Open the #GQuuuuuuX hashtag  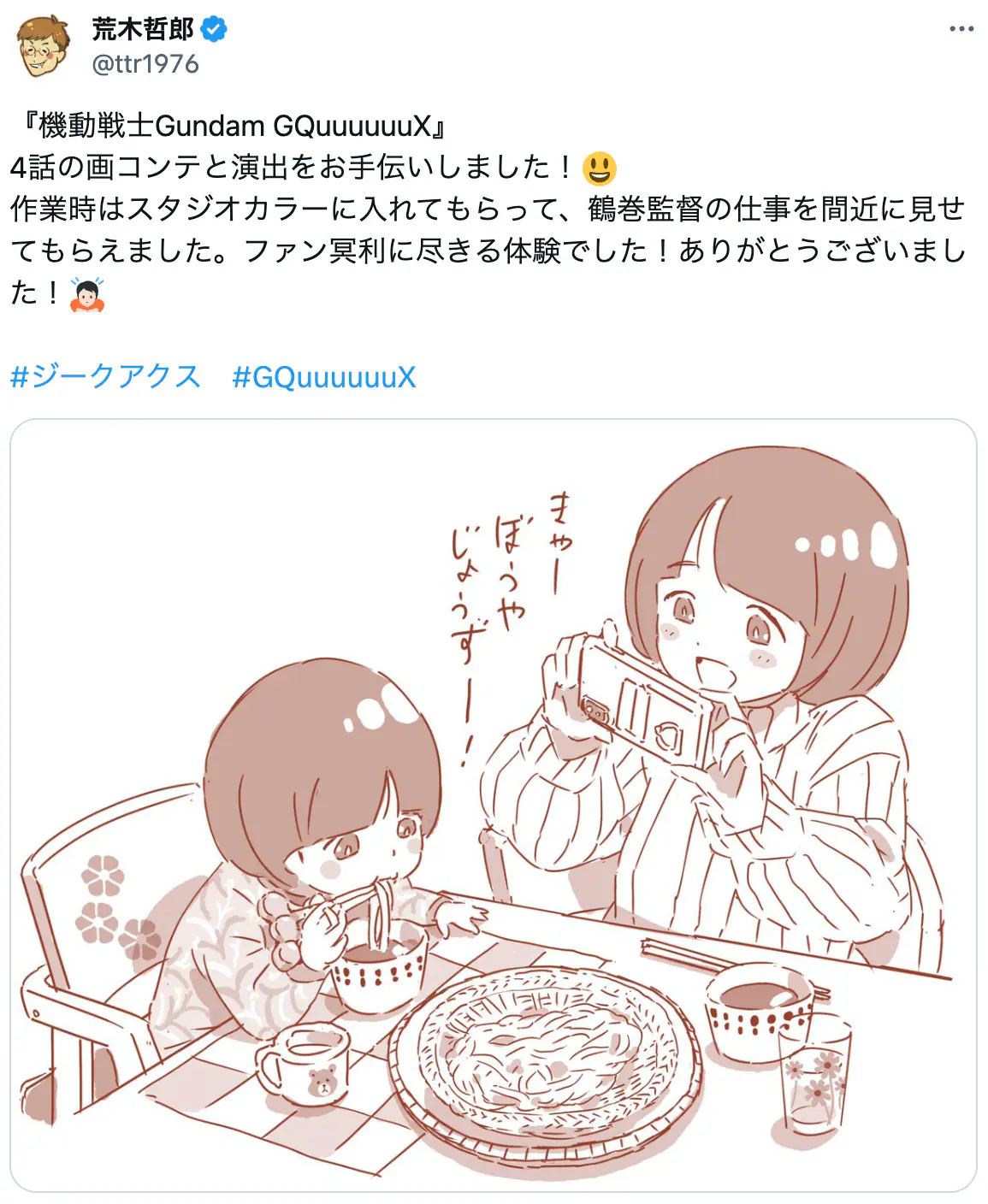324,377
